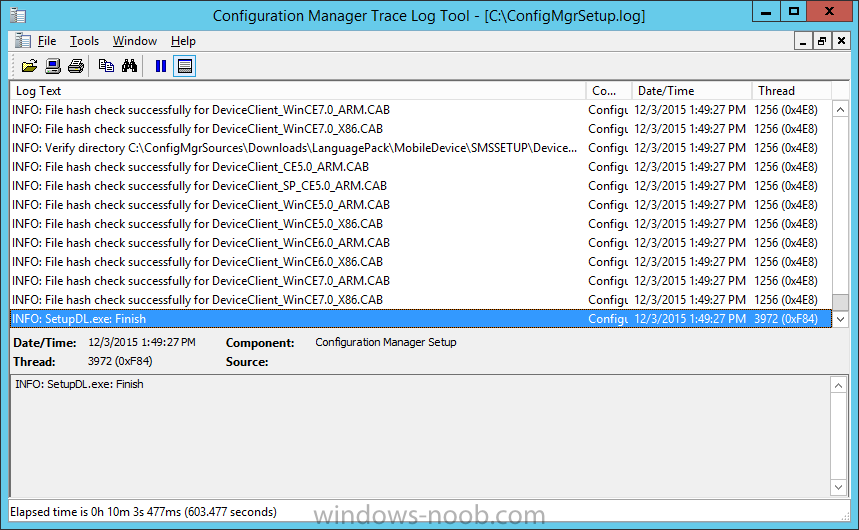Minimize the Trace Log Tool window
The image size is (859, 530).
pyautogui.click(x=766, y=12)
